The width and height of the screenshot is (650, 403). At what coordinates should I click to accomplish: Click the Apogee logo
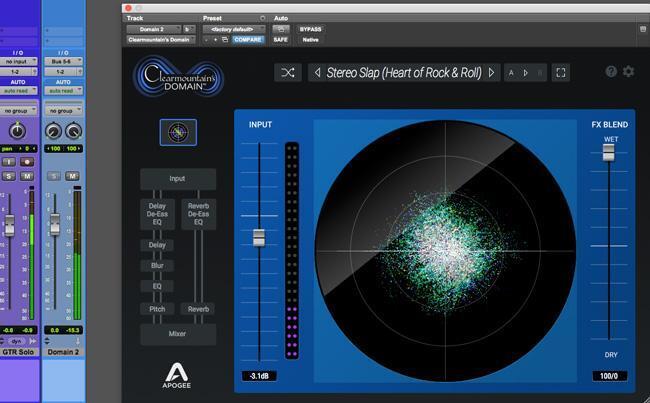pos(177,376)
